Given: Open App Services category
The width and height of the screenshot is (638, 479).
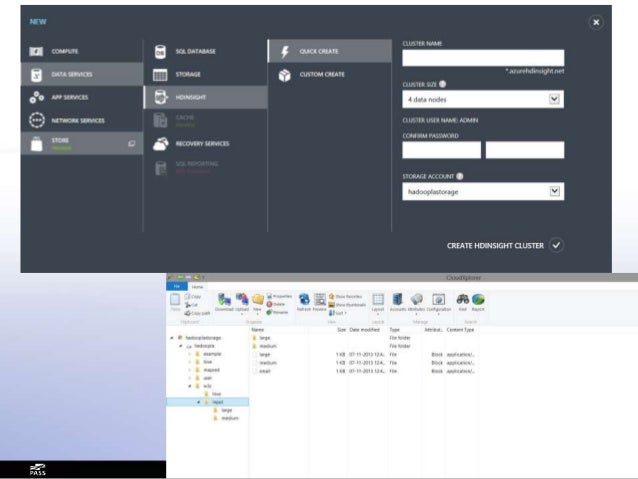Looking at the screenshot, I should 82,97.
